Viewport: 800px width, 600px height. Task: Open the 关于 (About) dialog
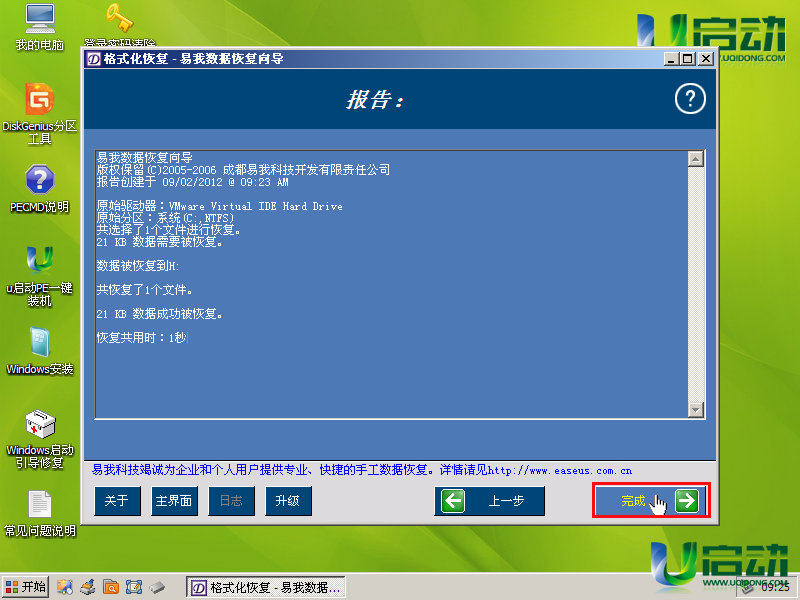pos(117,501)
